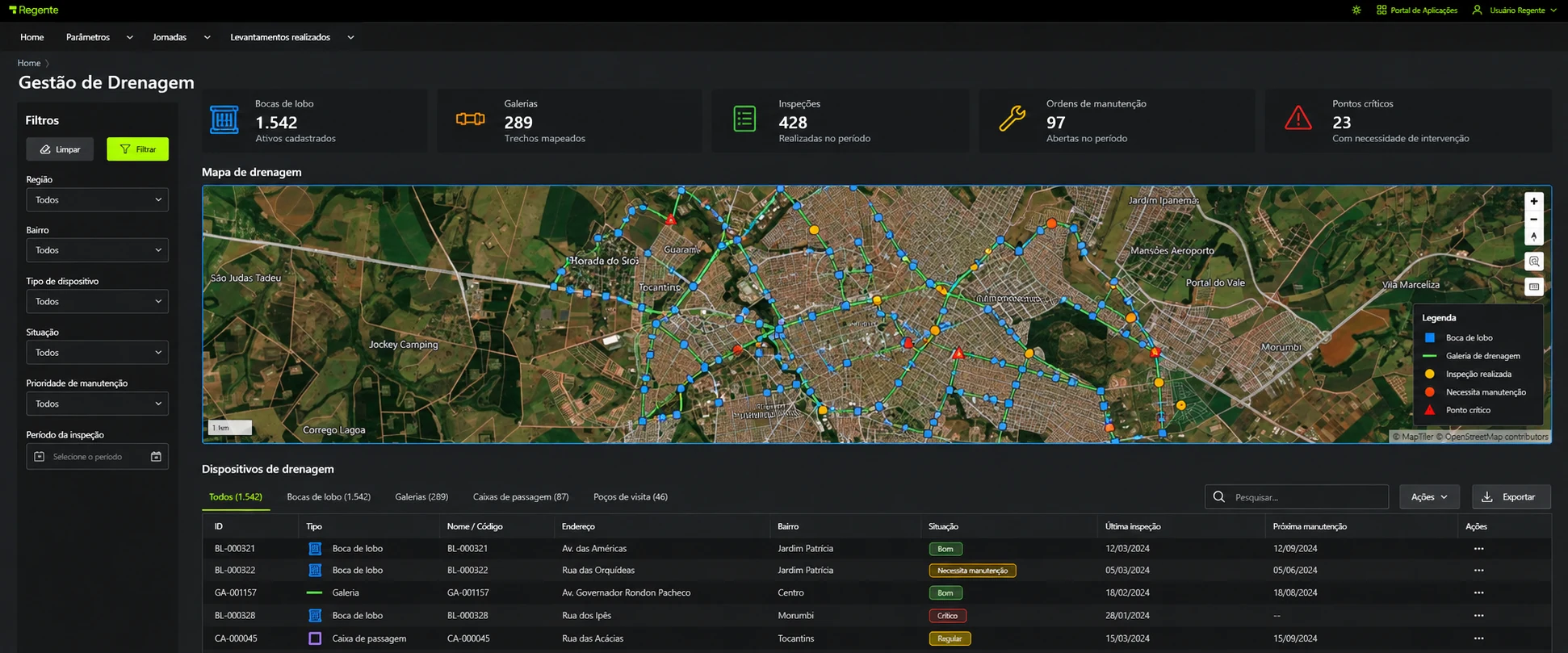Viewport: 1568px width, 653px height.
Task: Expand the Prioridade de manutenção dropdown
Action: [97, 404]
